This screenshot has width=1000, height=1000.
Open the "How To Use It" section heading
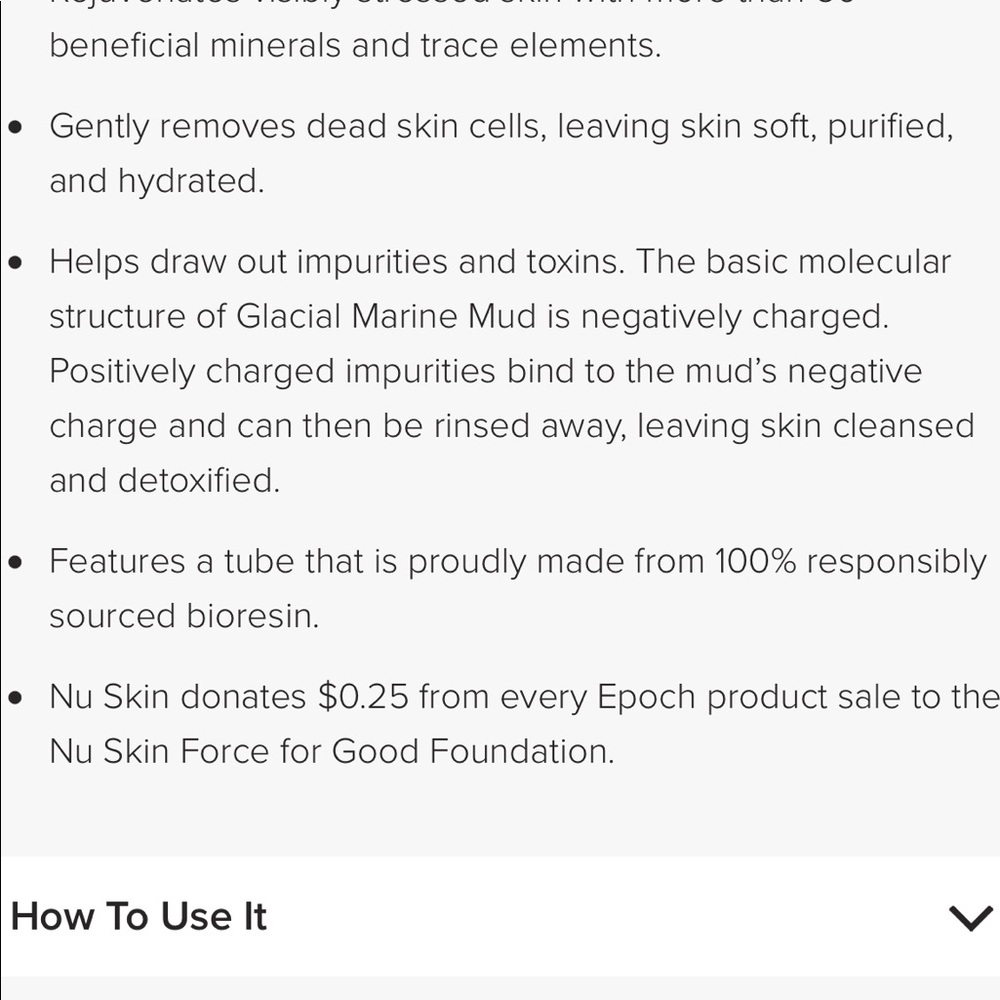[x=139, y=917]
